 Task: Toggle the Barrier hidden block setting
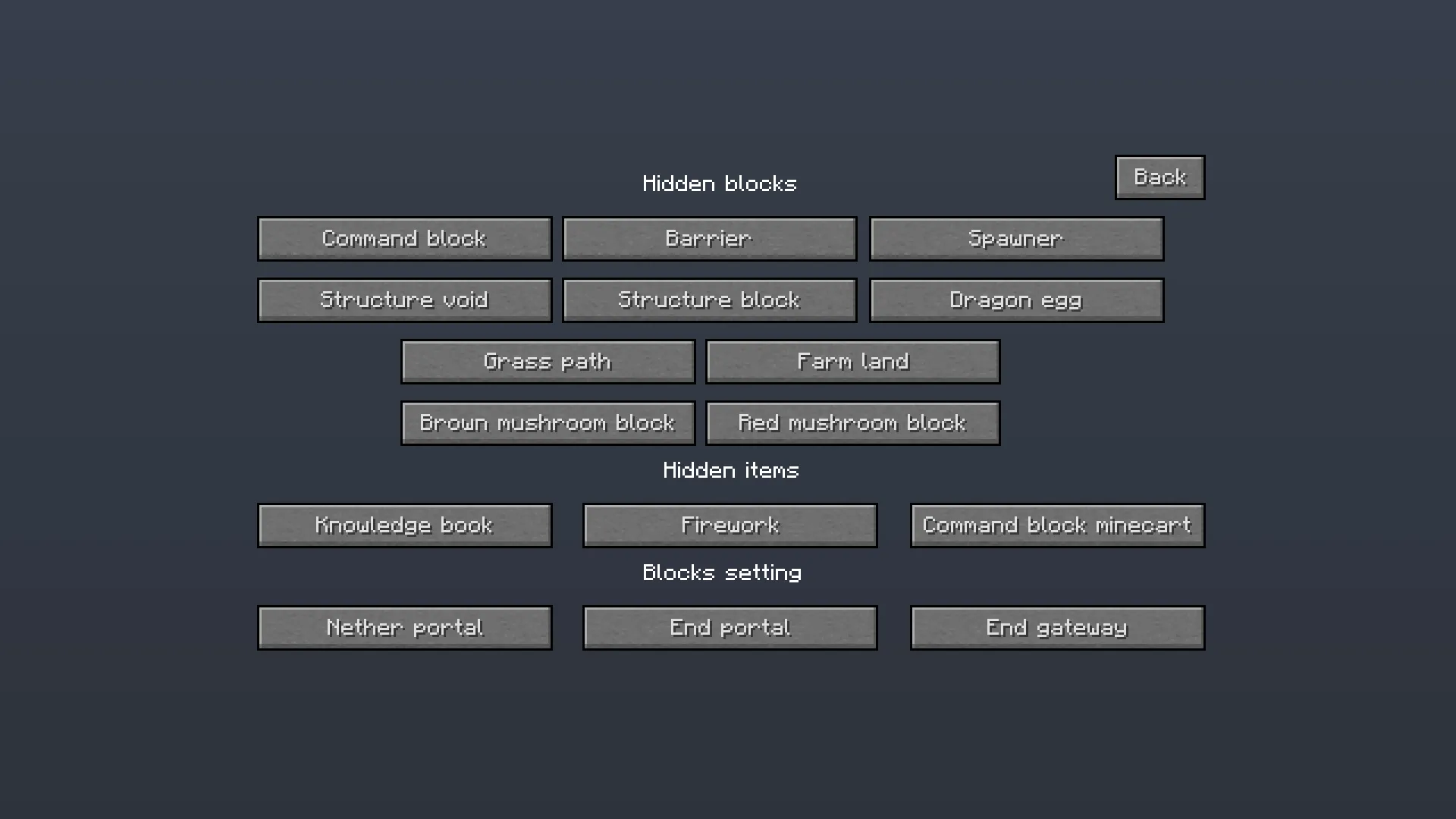point(708,238)
